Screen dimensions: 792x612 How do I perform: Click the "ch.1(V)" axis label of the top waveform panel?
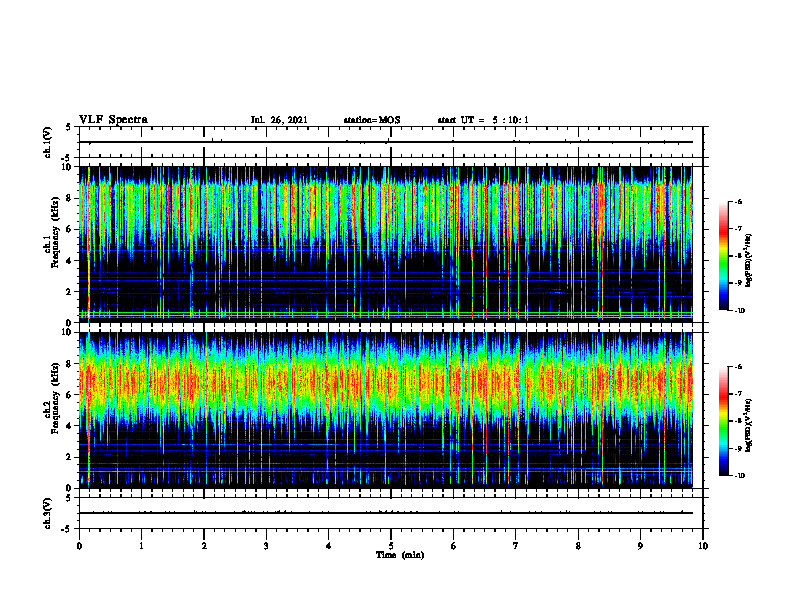tap(47, 142)
